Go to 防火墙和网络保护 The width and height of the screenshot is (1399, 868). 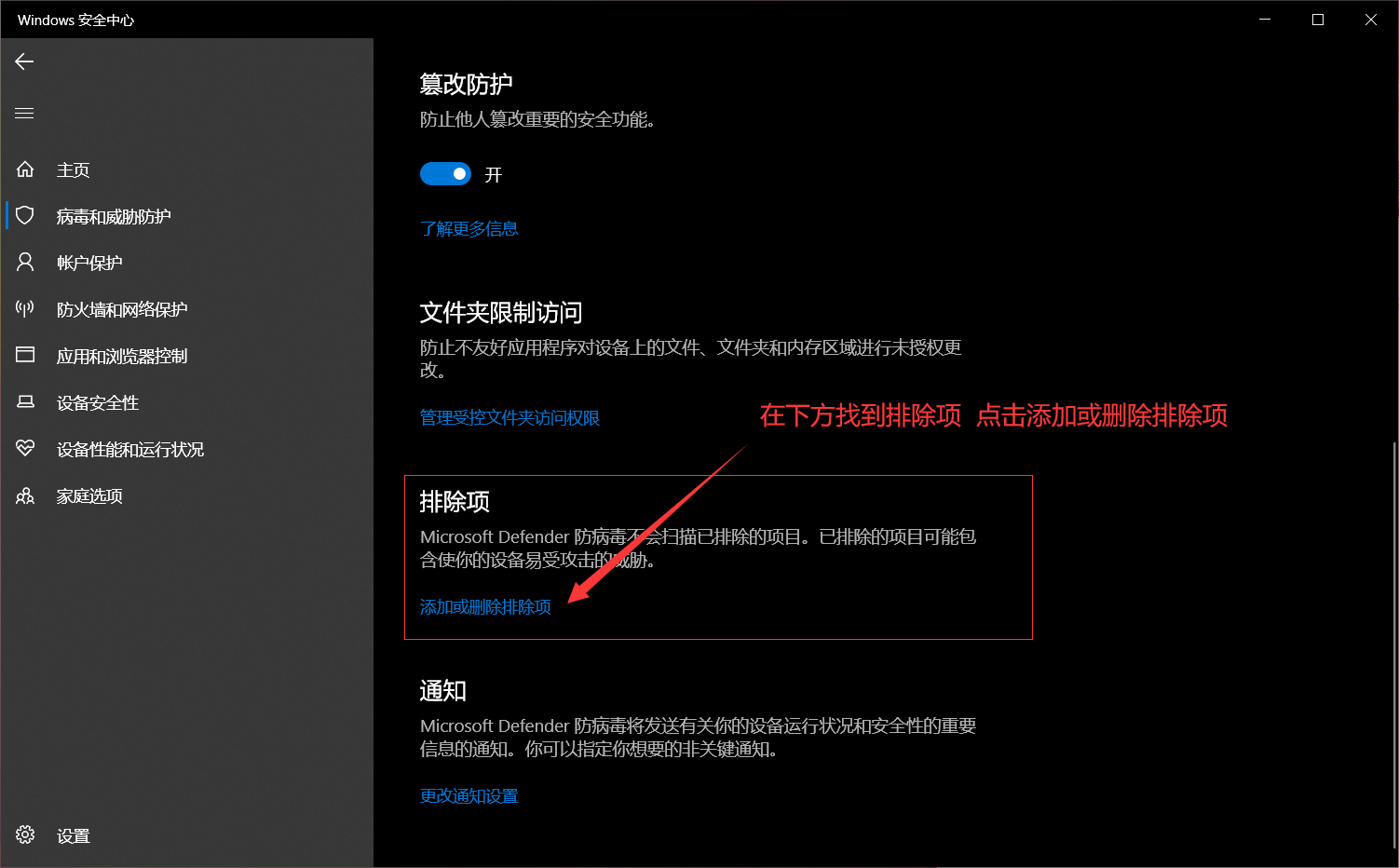click(x=122, y=309)
